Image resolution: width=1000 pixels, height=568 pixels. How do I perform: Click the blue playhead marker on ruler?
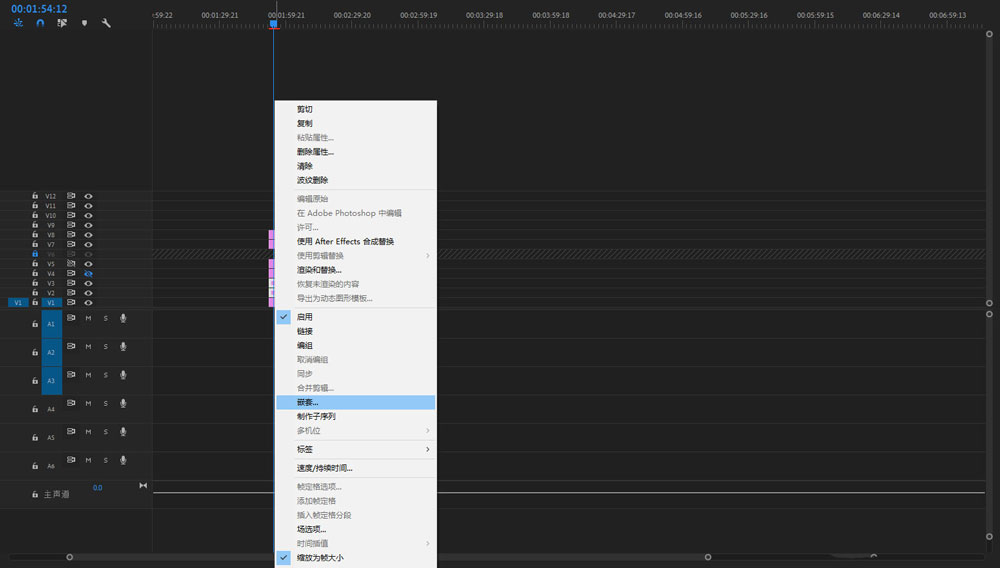tap(273, 23)
